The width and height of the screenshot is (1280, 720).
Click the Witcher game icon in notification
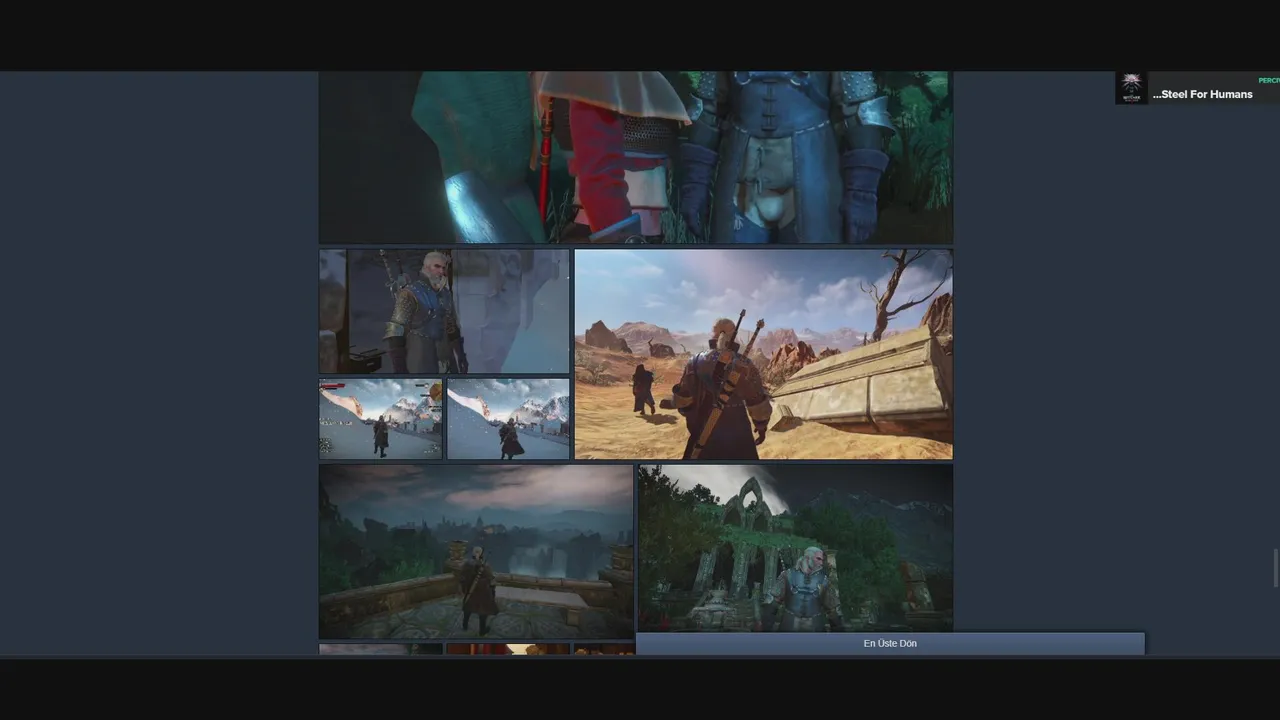(1131, 88)
